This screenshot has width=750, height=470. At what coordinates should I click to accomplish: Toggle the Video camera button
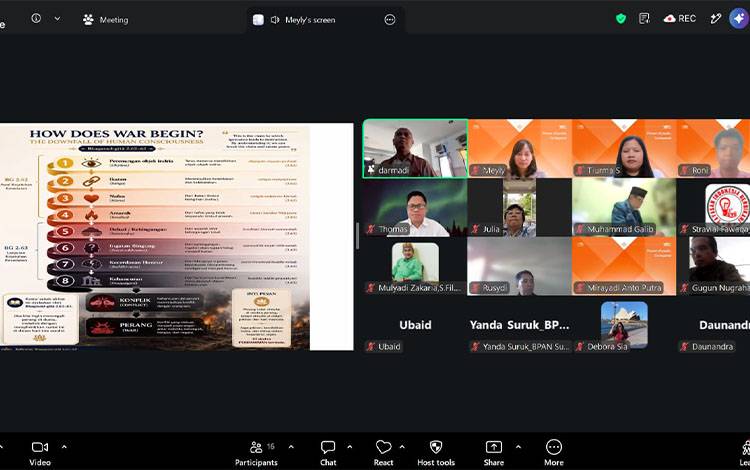[x=40, y=453]
